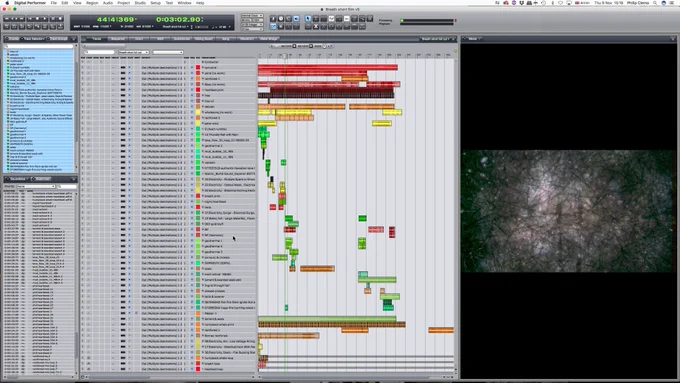Click the tempo slider in the counter display

(202, 27)
